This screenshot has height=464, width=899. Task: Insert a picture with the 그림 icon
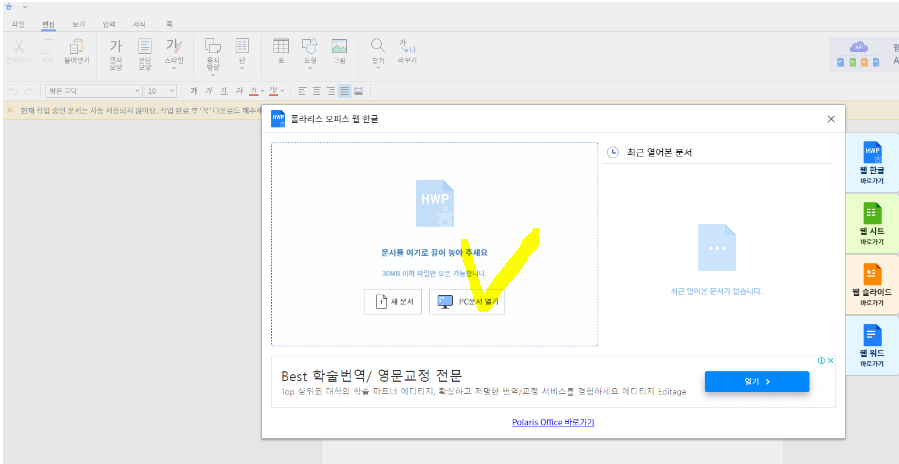(339, 46)
